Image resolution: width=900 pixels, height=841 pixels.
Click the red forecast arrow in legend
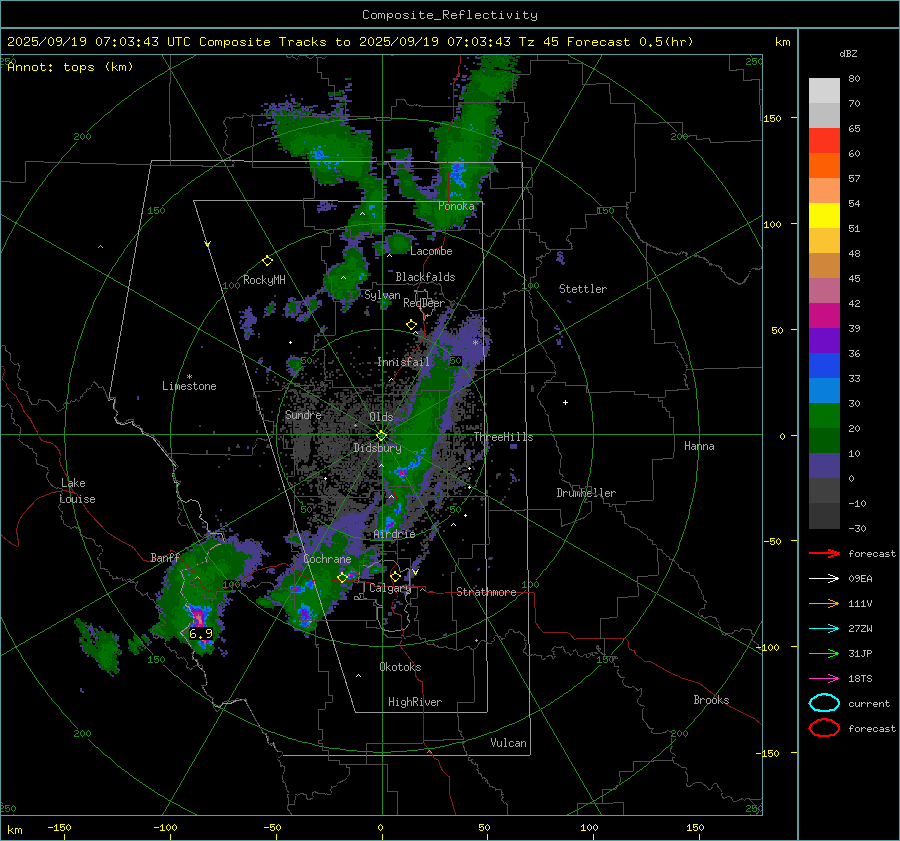click(x=824, y=553)
